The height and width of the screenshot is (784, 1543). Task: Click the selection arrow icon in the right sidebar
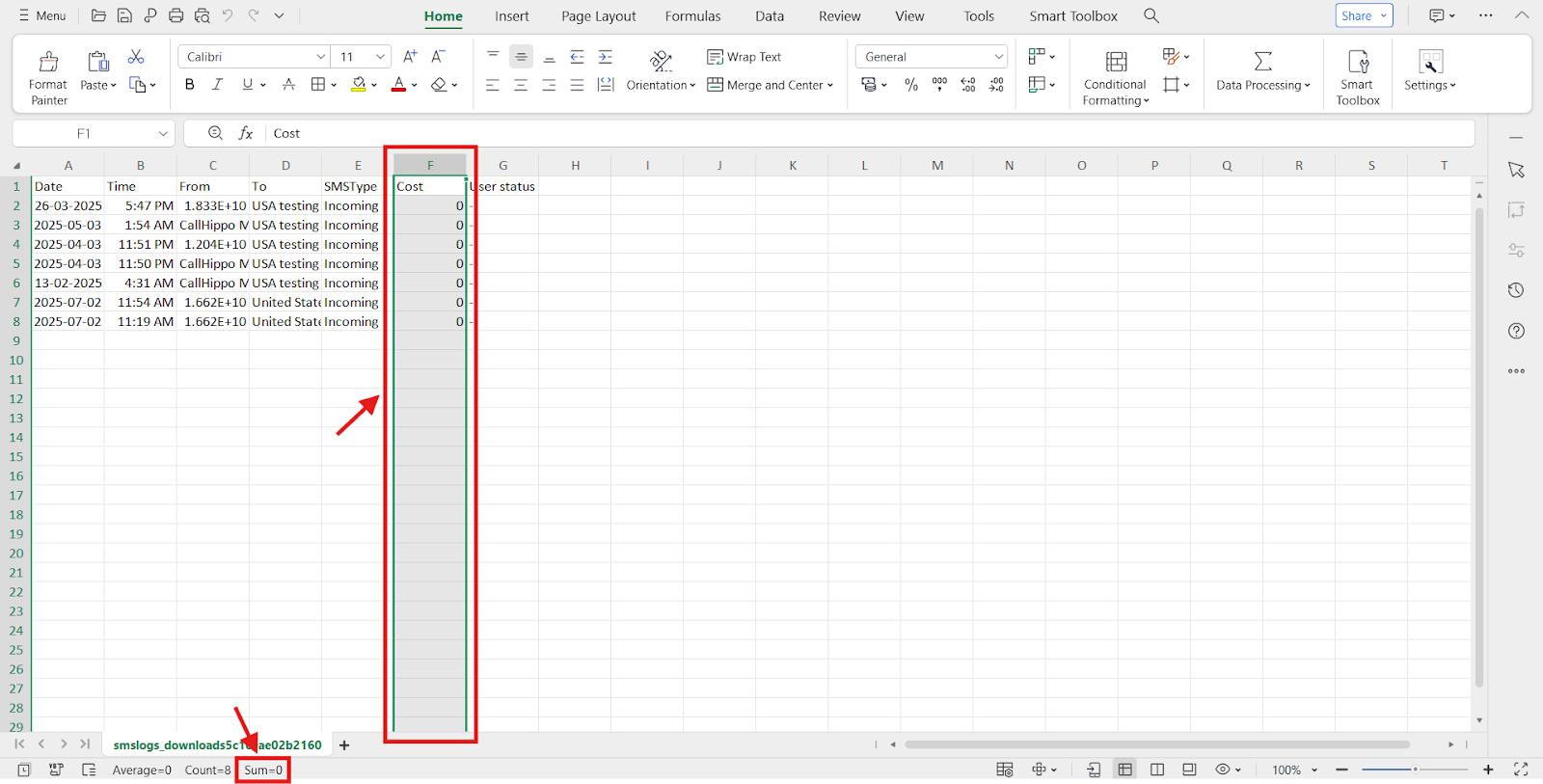[x=1516, y=170]
